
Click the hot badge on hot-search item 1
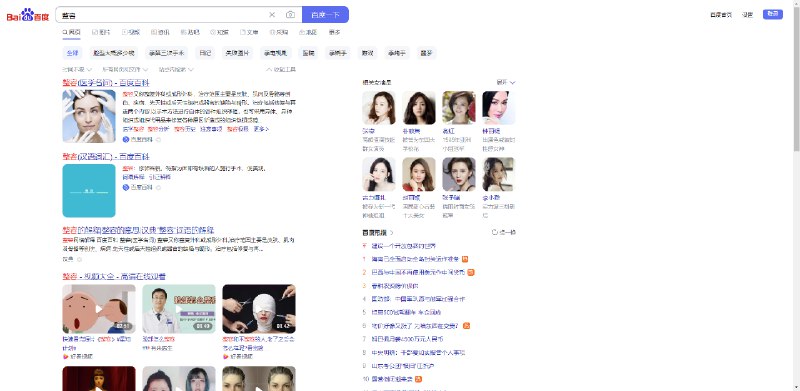pos(465,259)
